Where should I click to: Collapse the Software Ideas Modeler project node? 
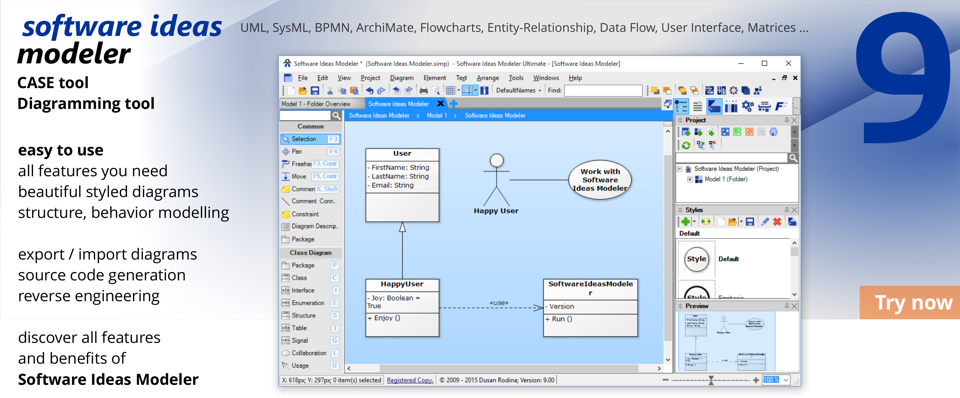click(680, 168)
